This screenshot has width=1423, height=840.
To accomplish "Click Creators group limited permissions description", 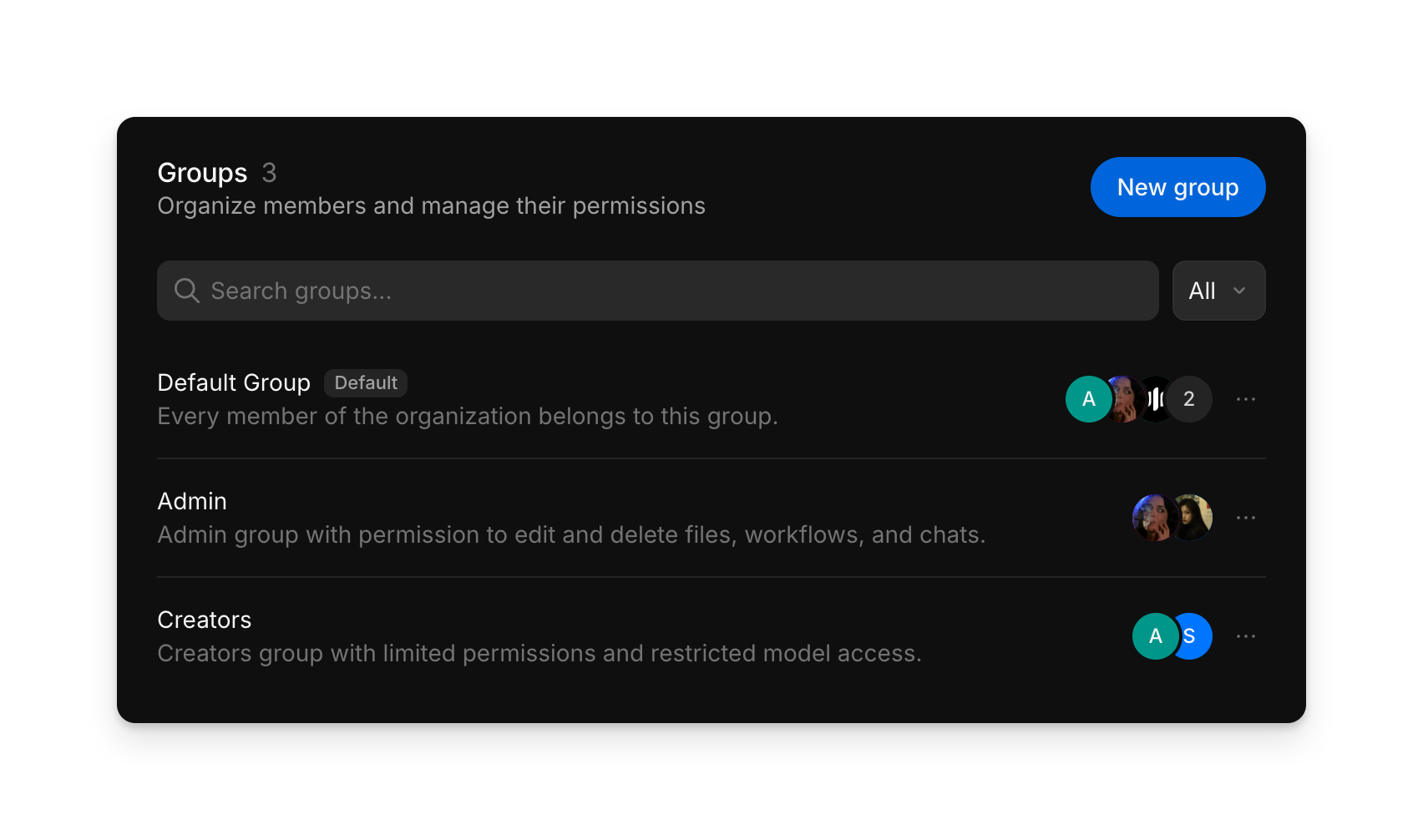I will click(x=539, y=653).
